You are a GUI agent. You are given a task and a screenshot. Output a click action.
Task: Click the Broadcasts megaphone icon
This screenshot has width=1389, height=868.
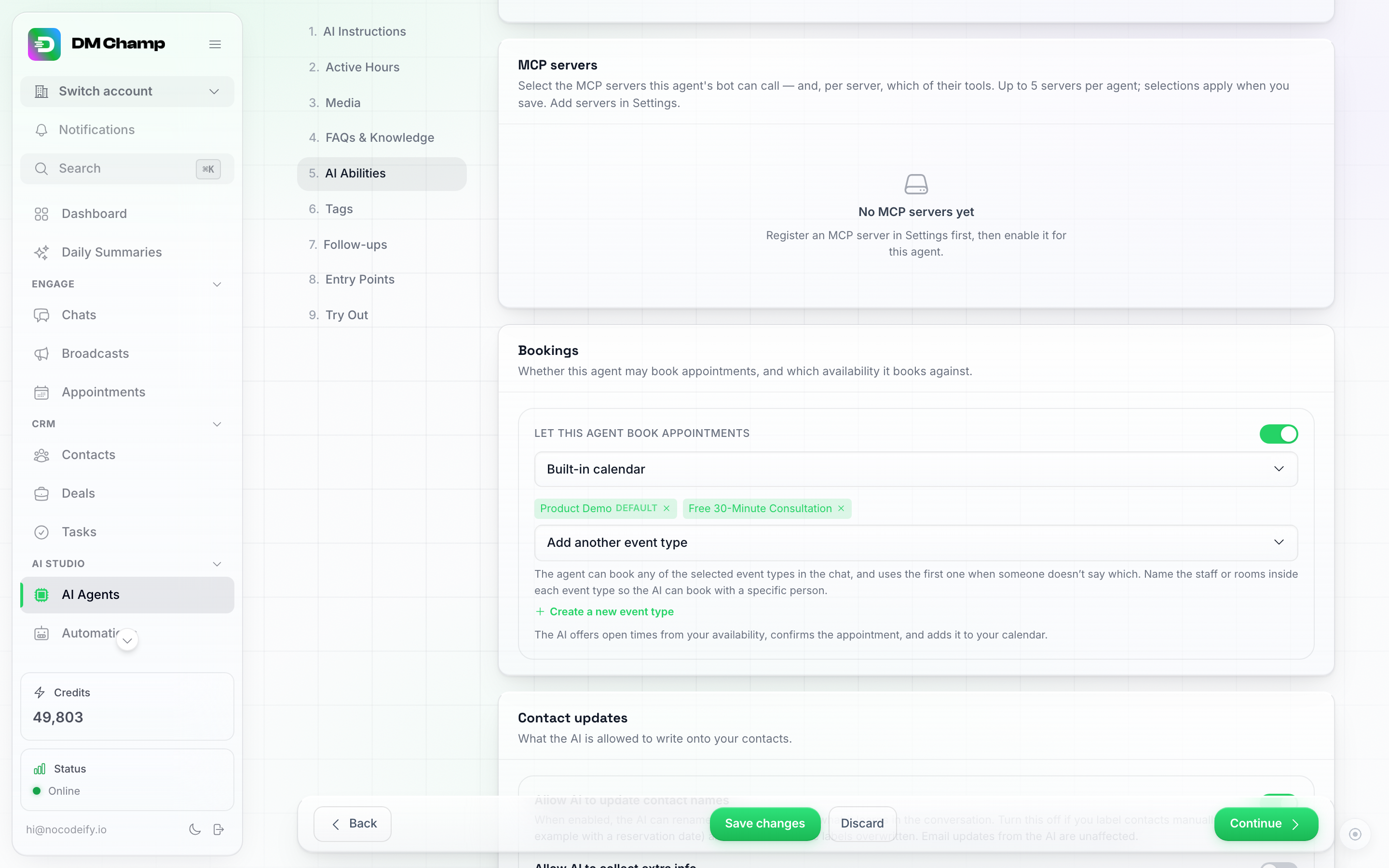[41, 353]
